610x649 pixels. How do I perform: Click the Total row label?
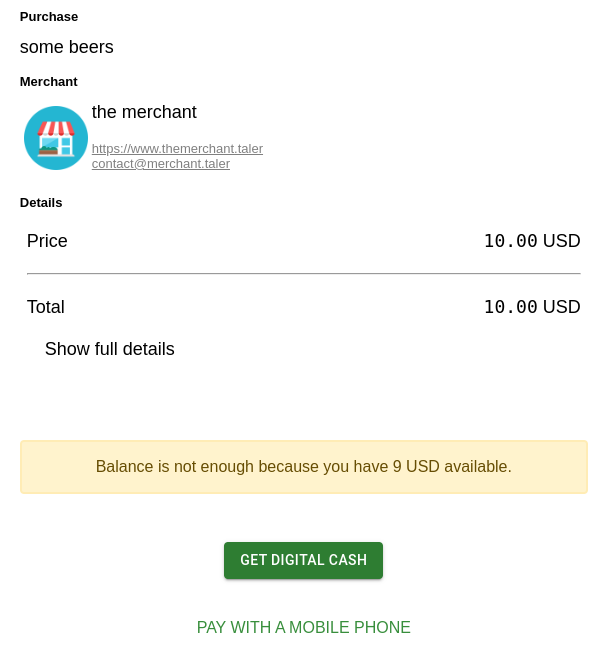[46, 307]
